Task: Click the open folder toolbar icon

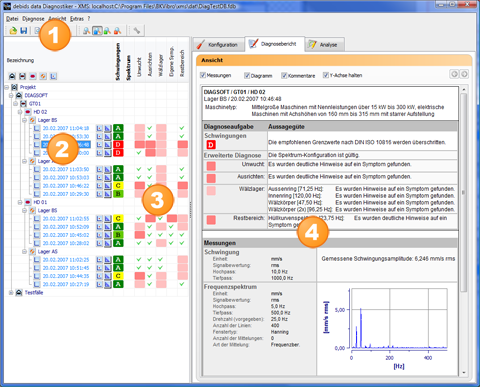Action: [13, 31]
